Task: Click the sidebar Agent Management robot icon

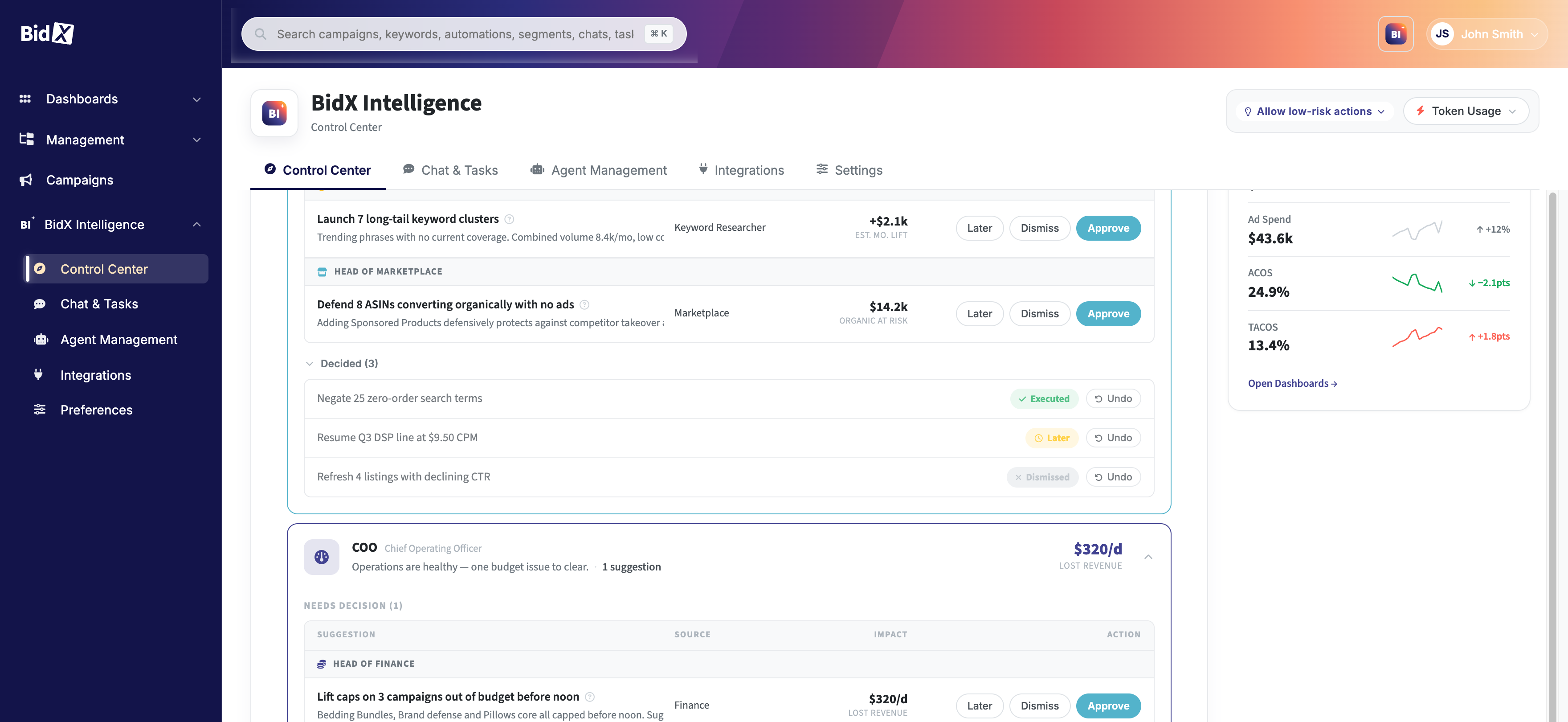Action: tap(41, 340)
